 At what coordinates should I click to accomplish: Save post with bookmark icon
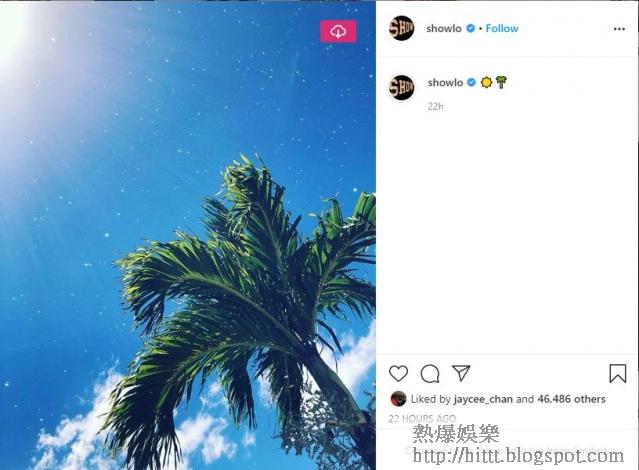[617, 373]
